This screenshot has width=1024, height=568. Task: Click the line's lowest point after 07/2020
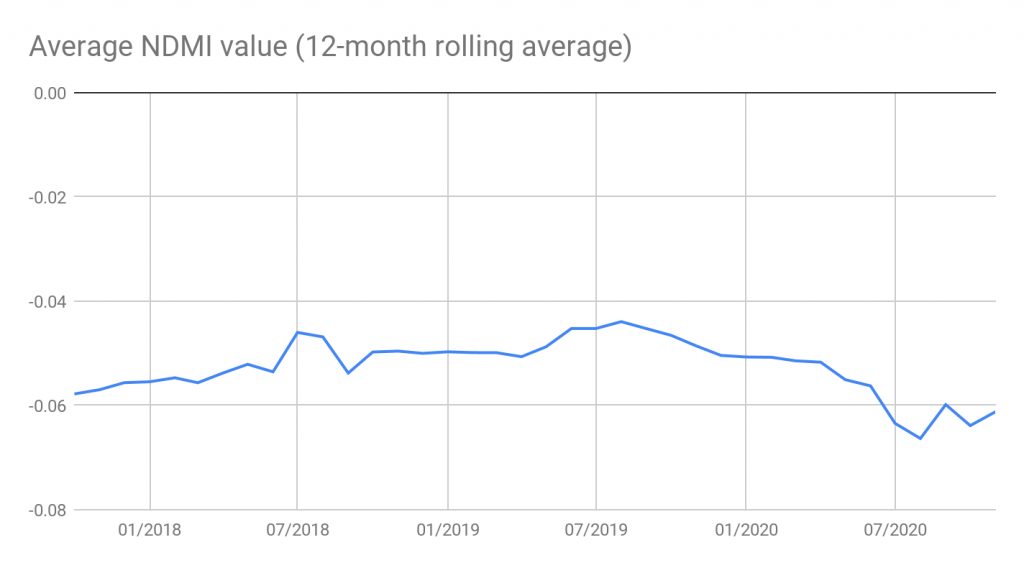(x=920, y=438)
